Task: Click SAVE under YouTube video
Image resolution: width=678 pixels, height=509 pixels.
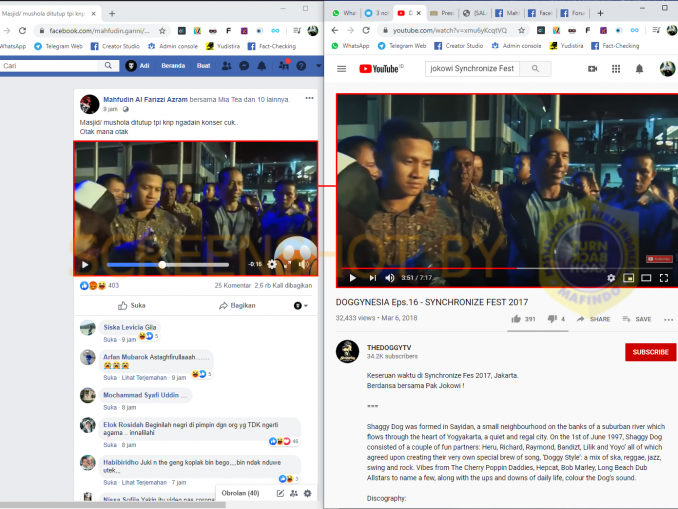Action: (x=637, y=319)
